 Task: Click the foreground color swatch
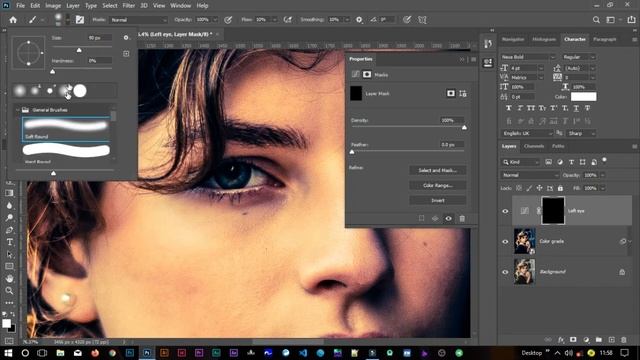coord(6,324)
